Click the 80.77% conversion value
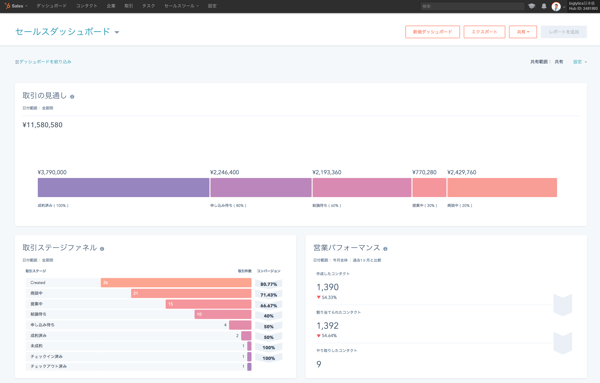This screenshot has width=600, height=383. point(269,284)
